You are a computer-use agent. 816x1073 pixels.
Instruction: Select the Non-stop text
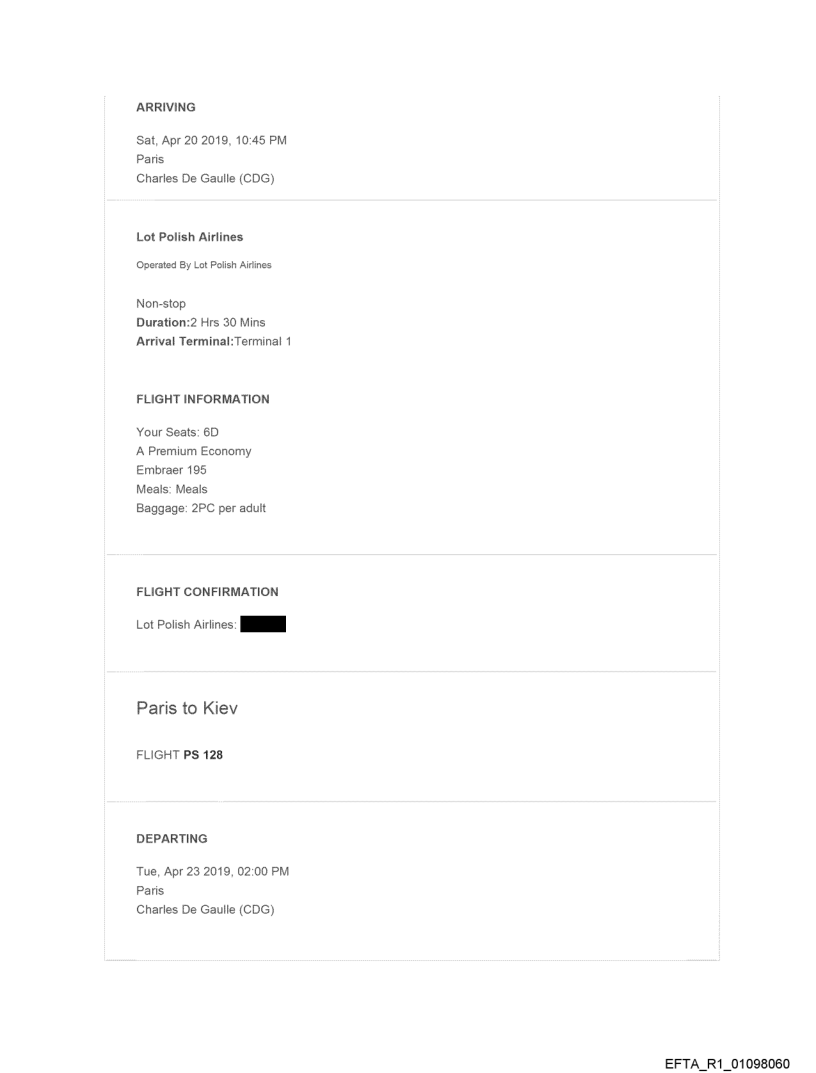coord(160,304)
